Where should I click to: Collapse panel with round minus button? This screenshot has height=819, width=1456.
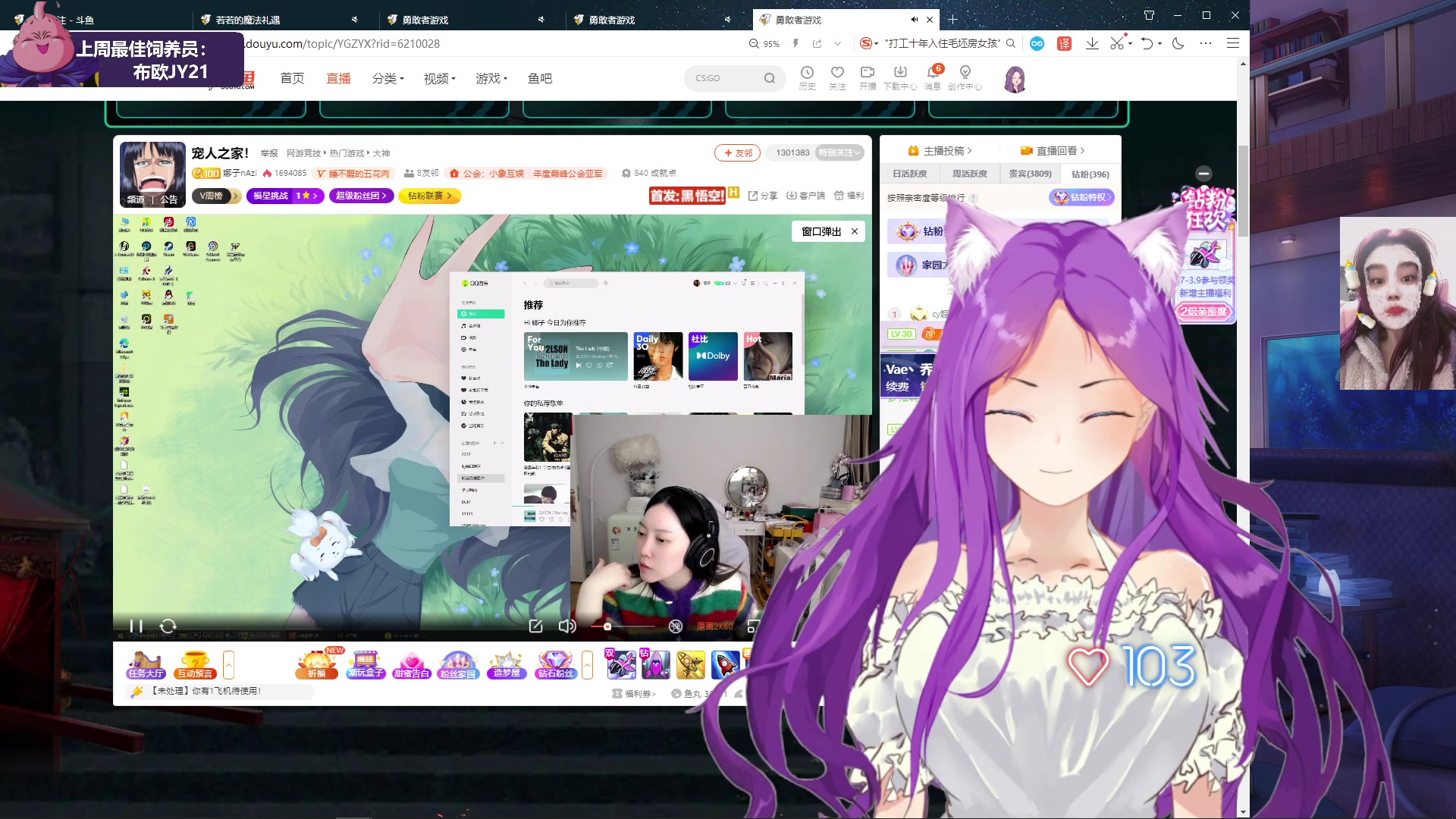[1203, 173]
